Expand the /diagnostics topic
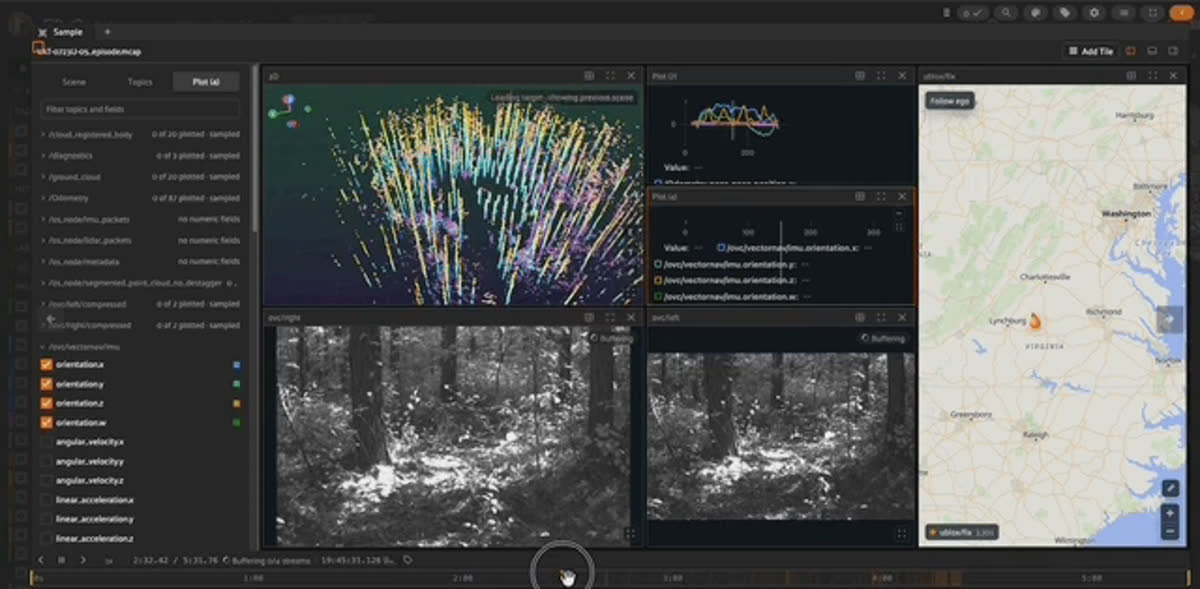 pos(43,156)
